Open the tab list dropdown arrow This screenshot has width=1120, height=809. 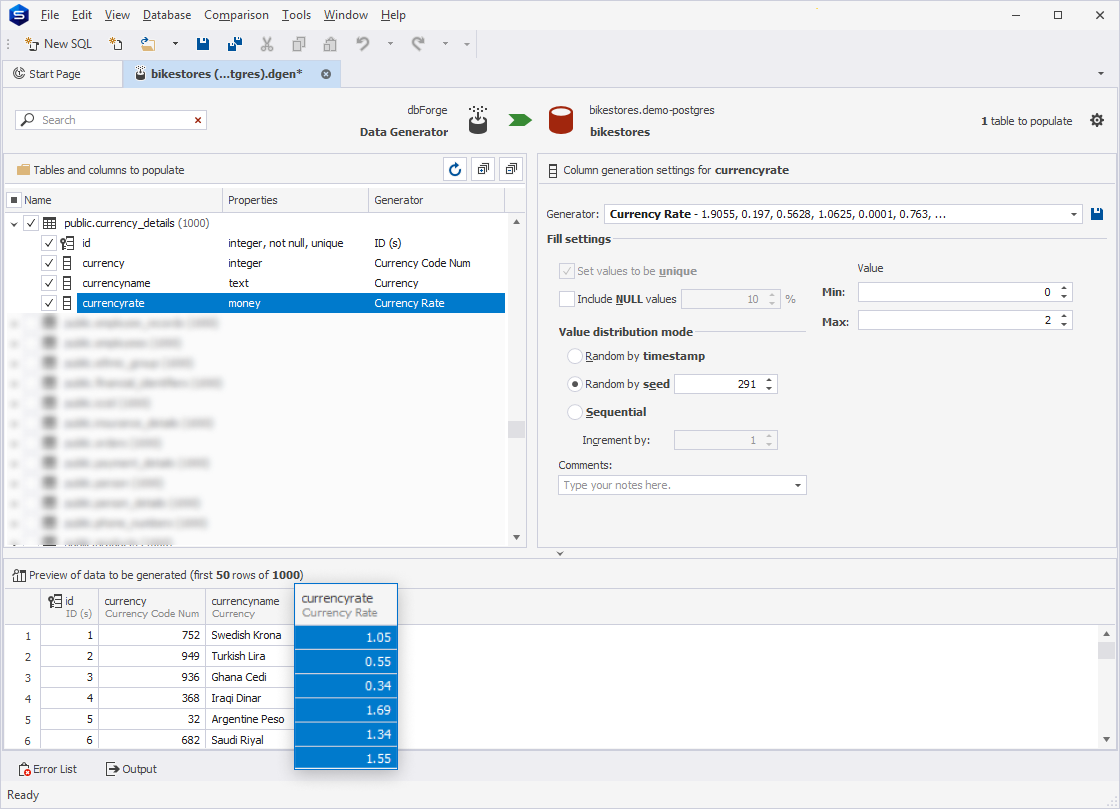(x=1101, y=74)
